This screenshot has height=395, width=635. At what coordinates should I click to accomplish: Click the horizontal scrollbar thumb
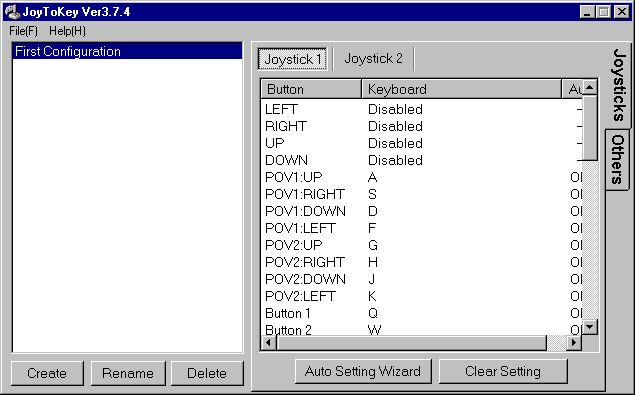pos(411,343)
